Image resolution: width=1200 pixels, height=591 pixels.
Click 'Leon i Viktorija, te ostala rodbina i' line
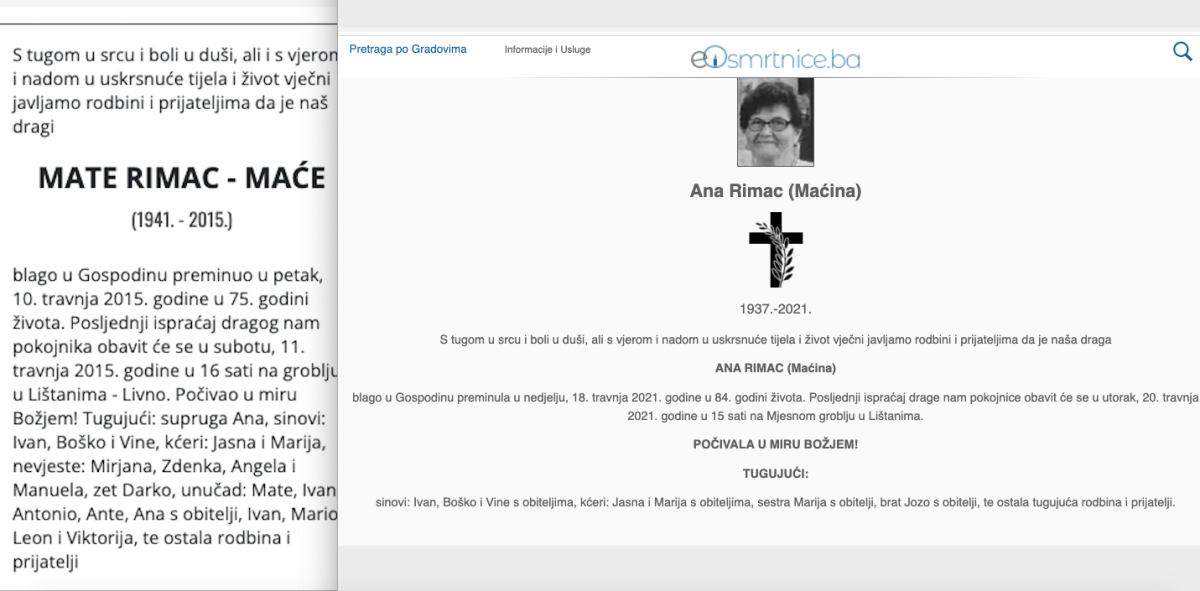(151, 538)
